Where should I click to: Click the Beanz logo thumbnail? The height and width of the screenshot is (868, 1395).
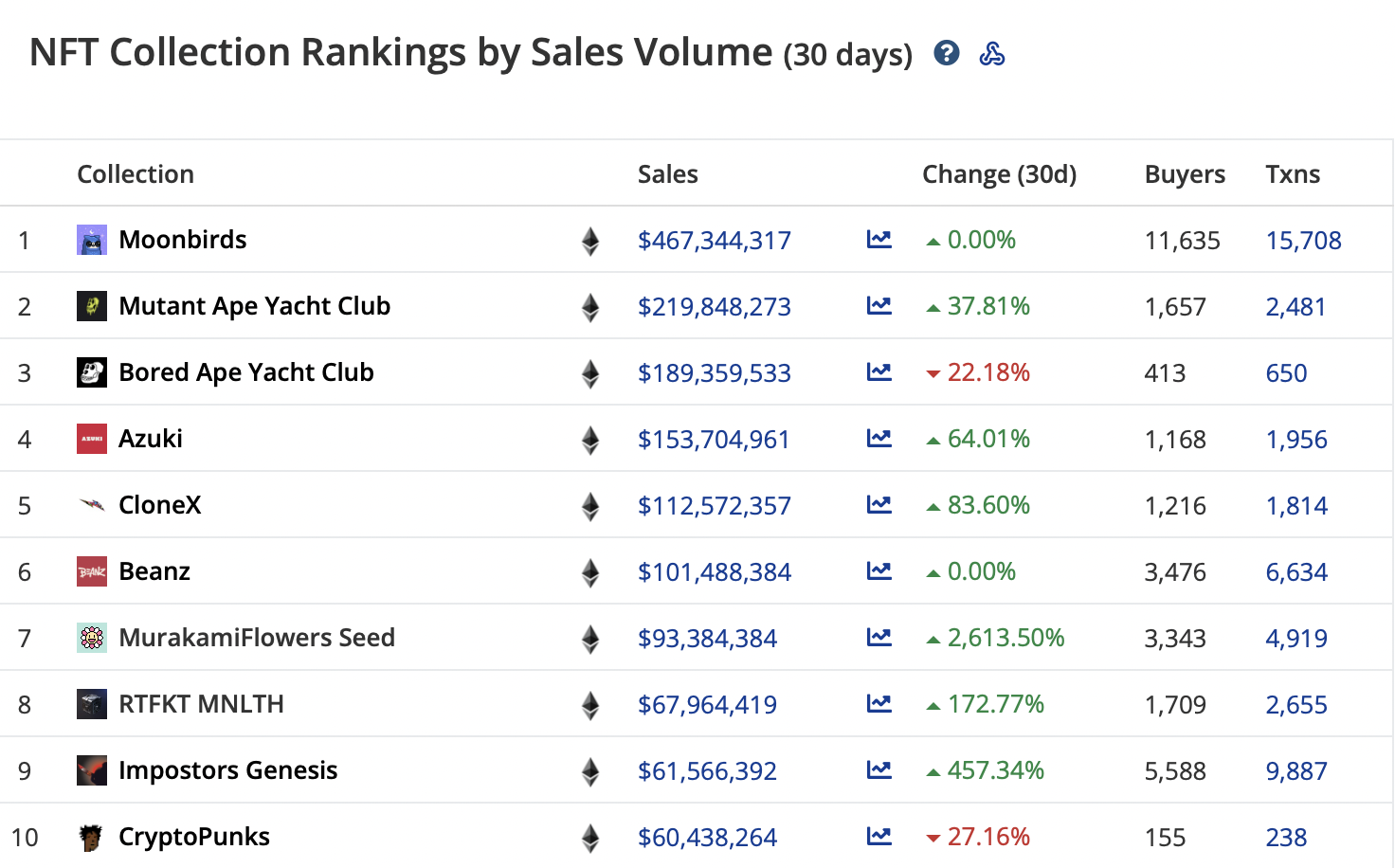92,571
